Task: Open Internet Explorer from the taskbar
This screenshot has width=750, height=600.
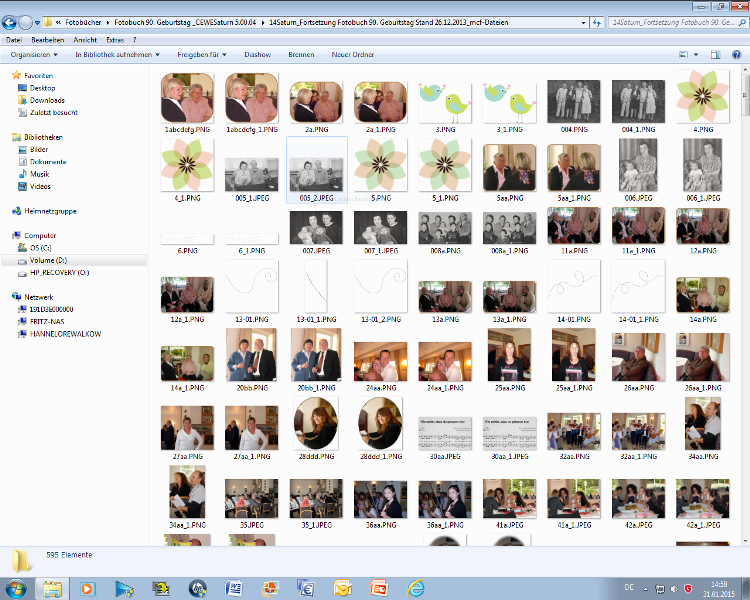Action: pos(416,589)
